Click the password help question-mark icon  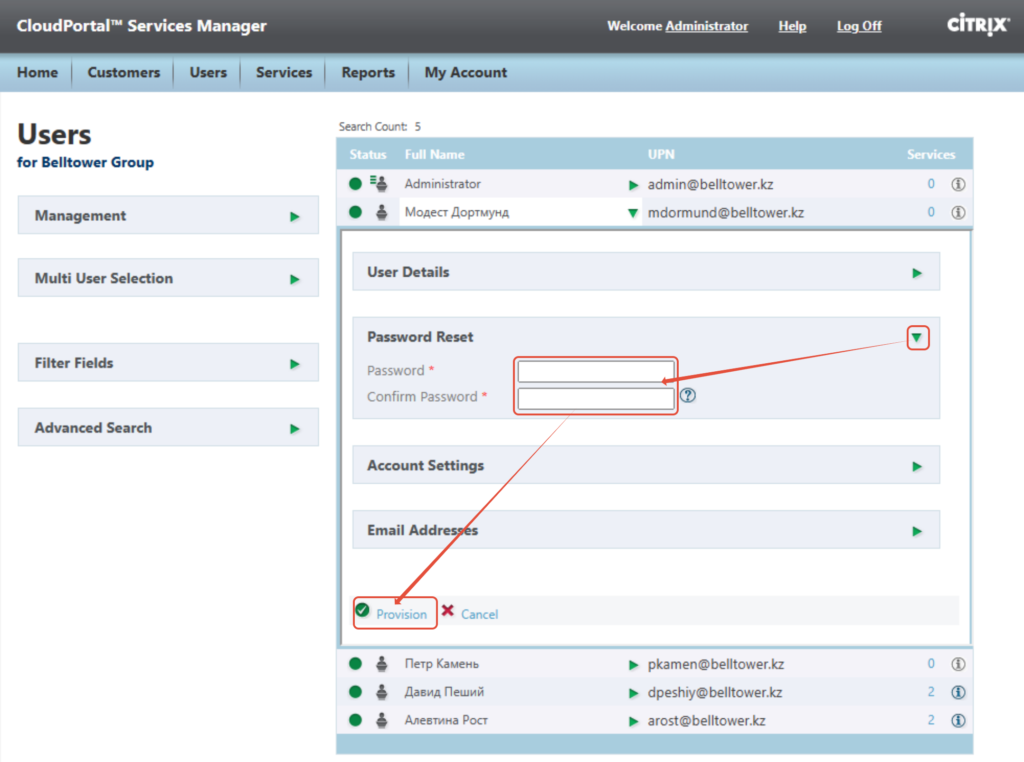pos(688,396)
